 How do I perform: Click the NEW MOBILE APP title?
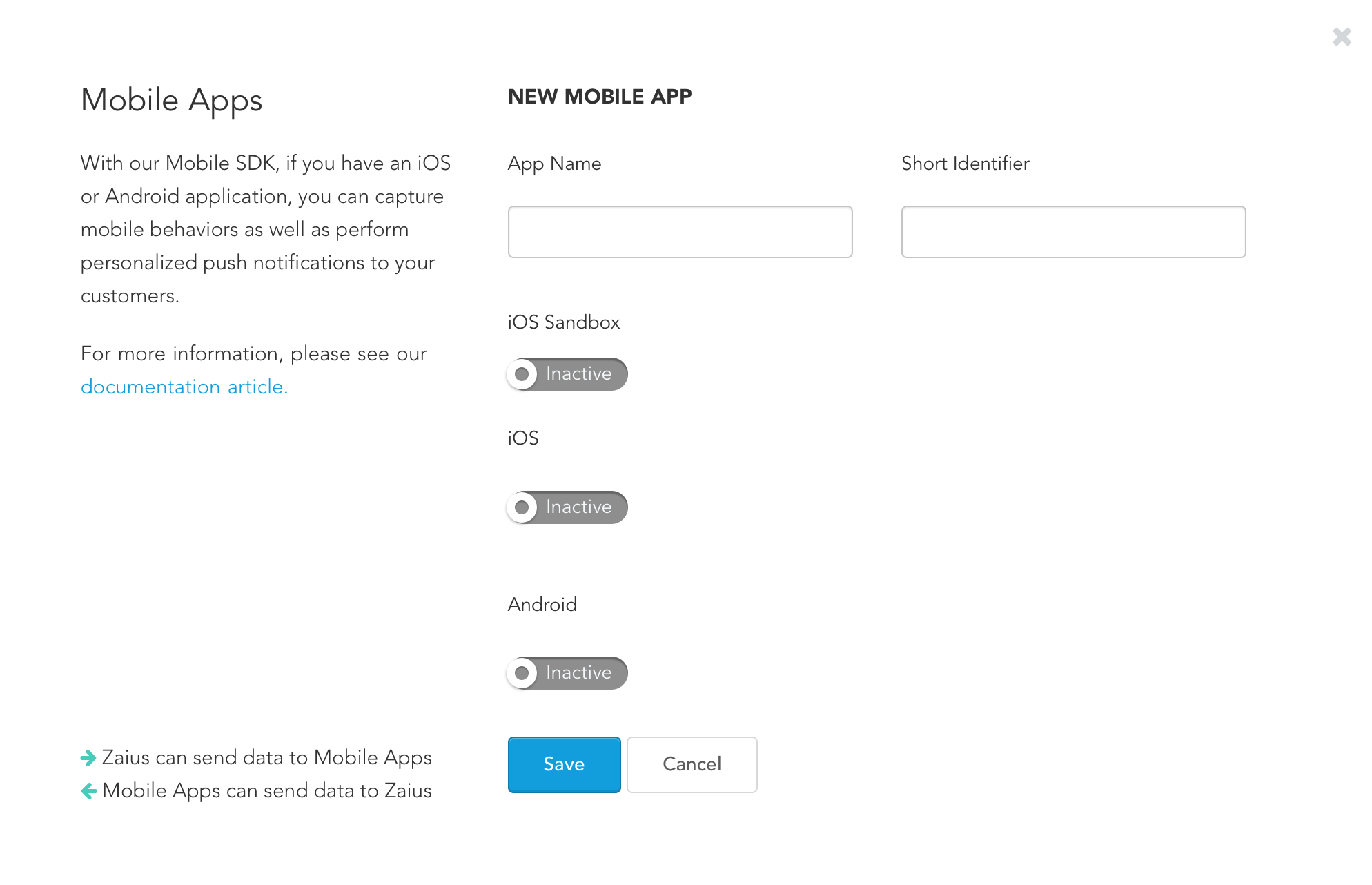point(600,97)
